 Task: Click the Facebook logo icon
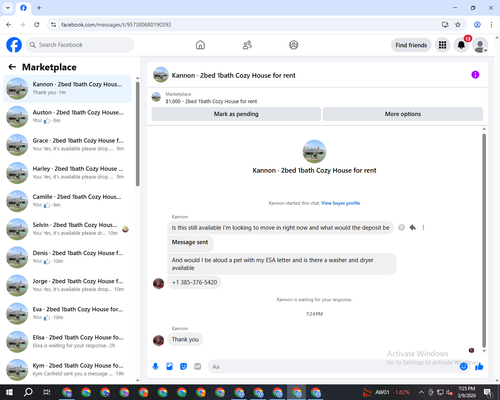click(14, 45)
